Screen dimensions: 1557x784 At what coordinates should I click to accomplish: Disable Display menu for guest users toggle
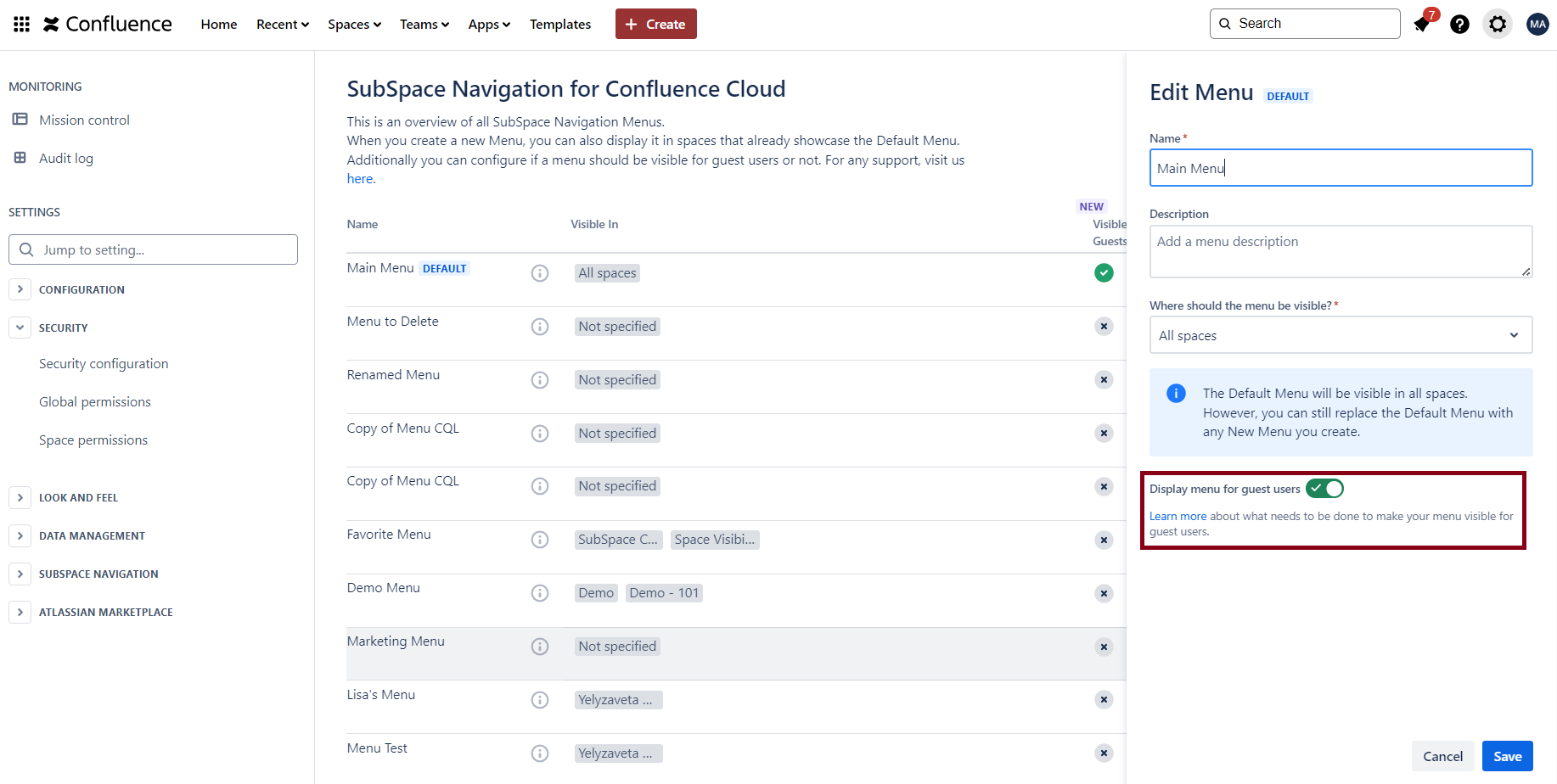pos(1324,489)
